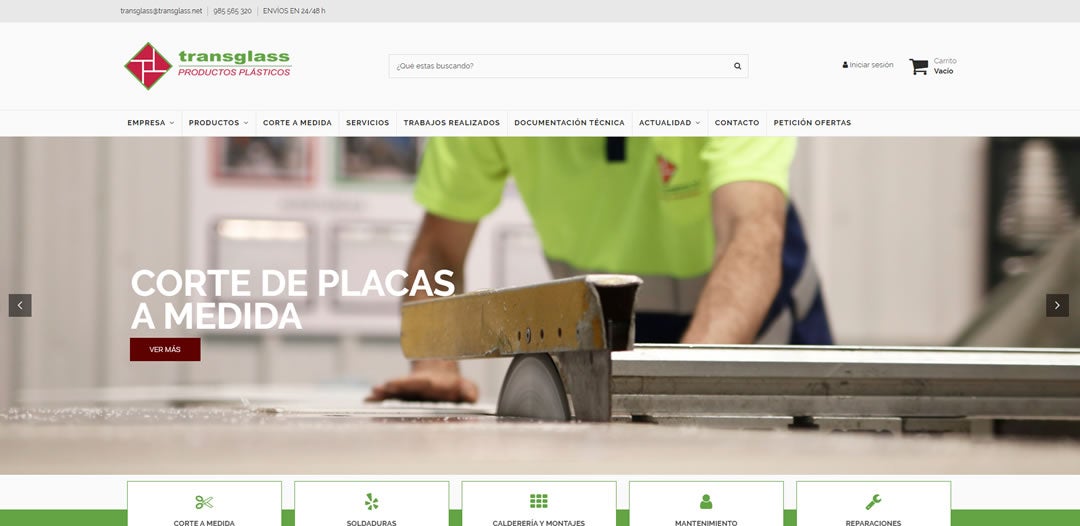
Task: Expand the Empresa menu chevron
Action: coord(172,123)
